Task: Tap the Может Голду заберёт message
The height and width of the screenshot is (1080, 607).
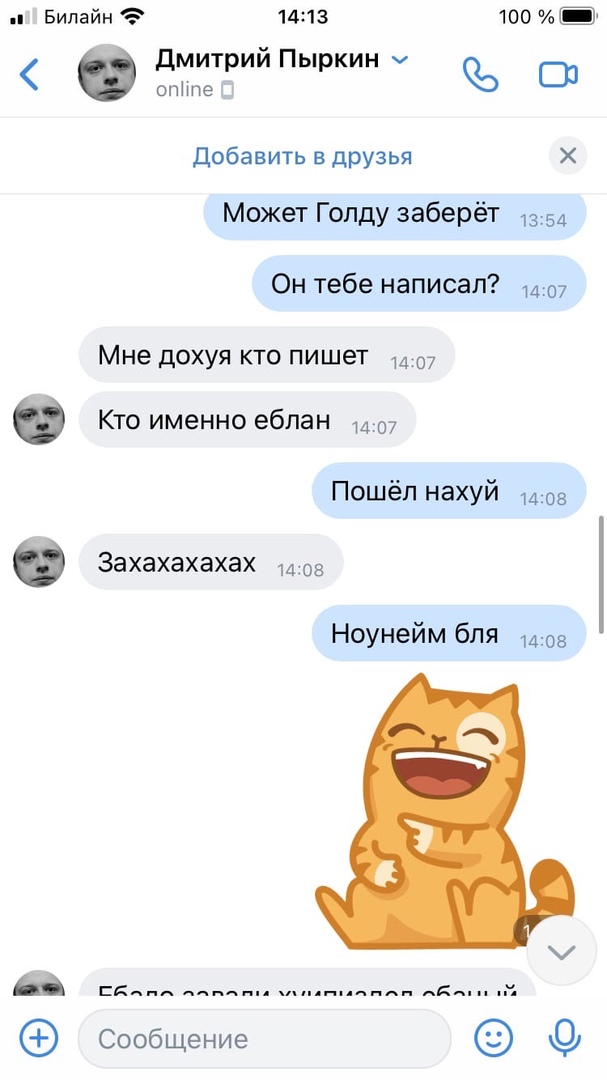Action: click(395, 214)
